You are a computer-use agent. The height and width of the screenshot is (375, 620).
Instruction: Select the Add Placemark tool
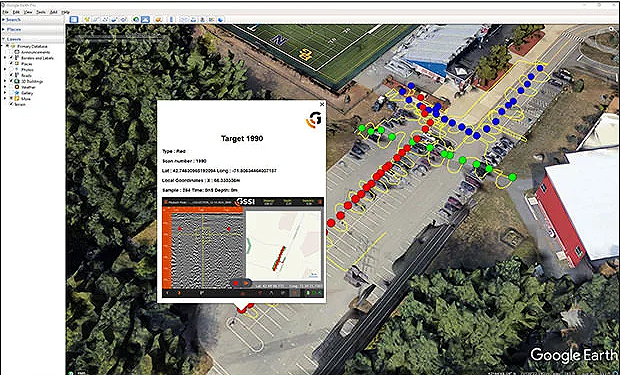[x=87, y=19]
